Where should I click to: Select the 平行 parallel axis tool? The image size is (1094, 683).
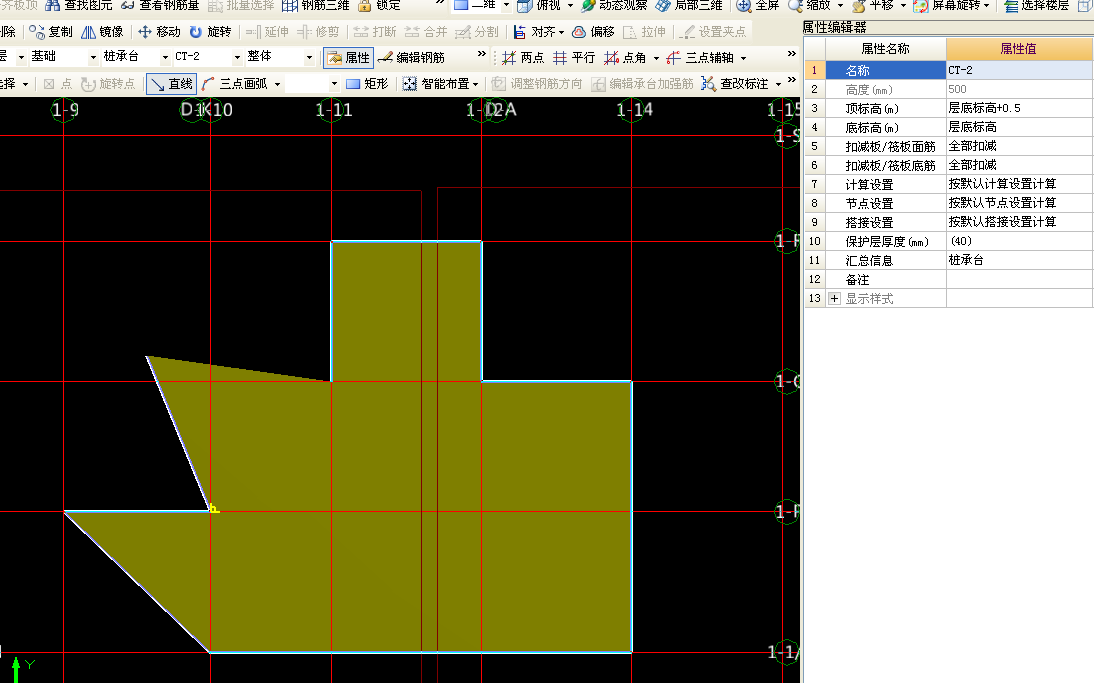click(x=574, y=58)
